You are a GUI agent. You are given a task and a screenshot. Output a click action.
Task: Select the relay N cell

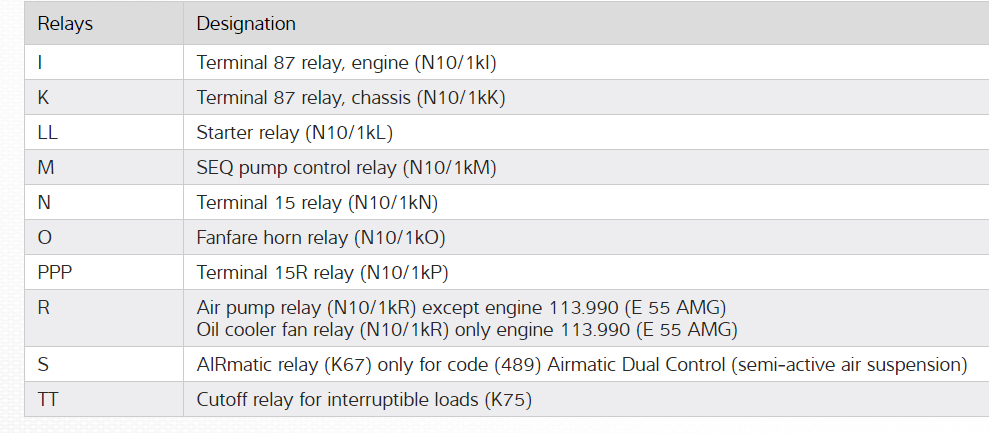[44, 202]
